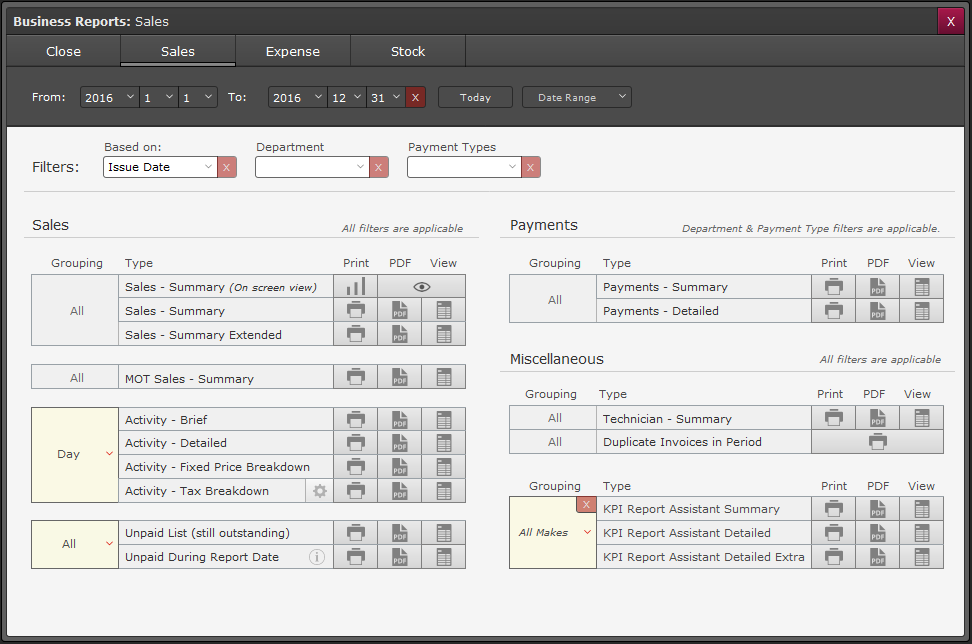This screenshot has height=644, width=972.
Task: View the Technician - Summary report table
Action: [x=921, y=418]
